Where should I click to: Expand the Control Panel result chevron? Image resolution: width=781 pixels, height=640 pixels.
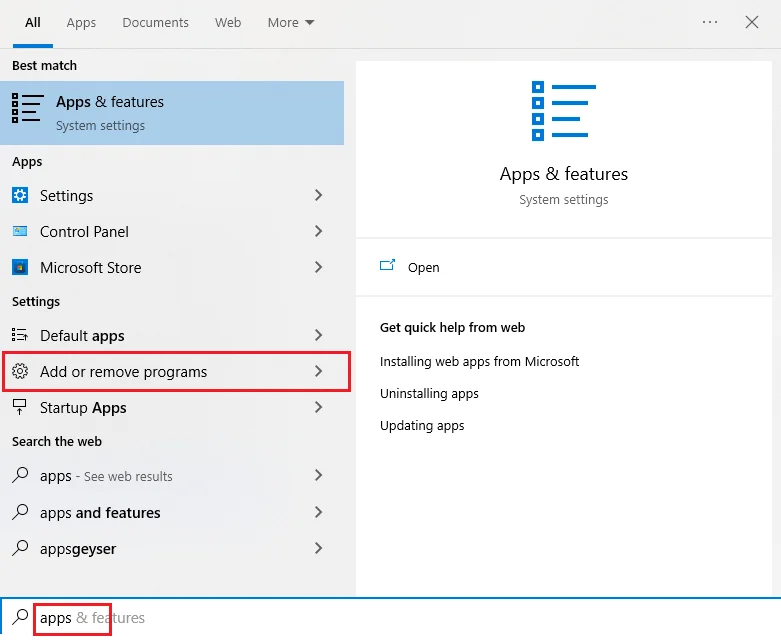319,231
